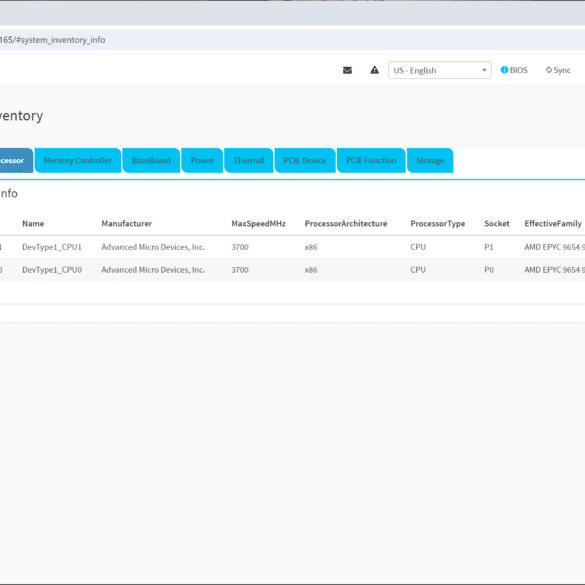Click the BIOS info icon
The height and width of the screenshot is (585, 585).
504,70
